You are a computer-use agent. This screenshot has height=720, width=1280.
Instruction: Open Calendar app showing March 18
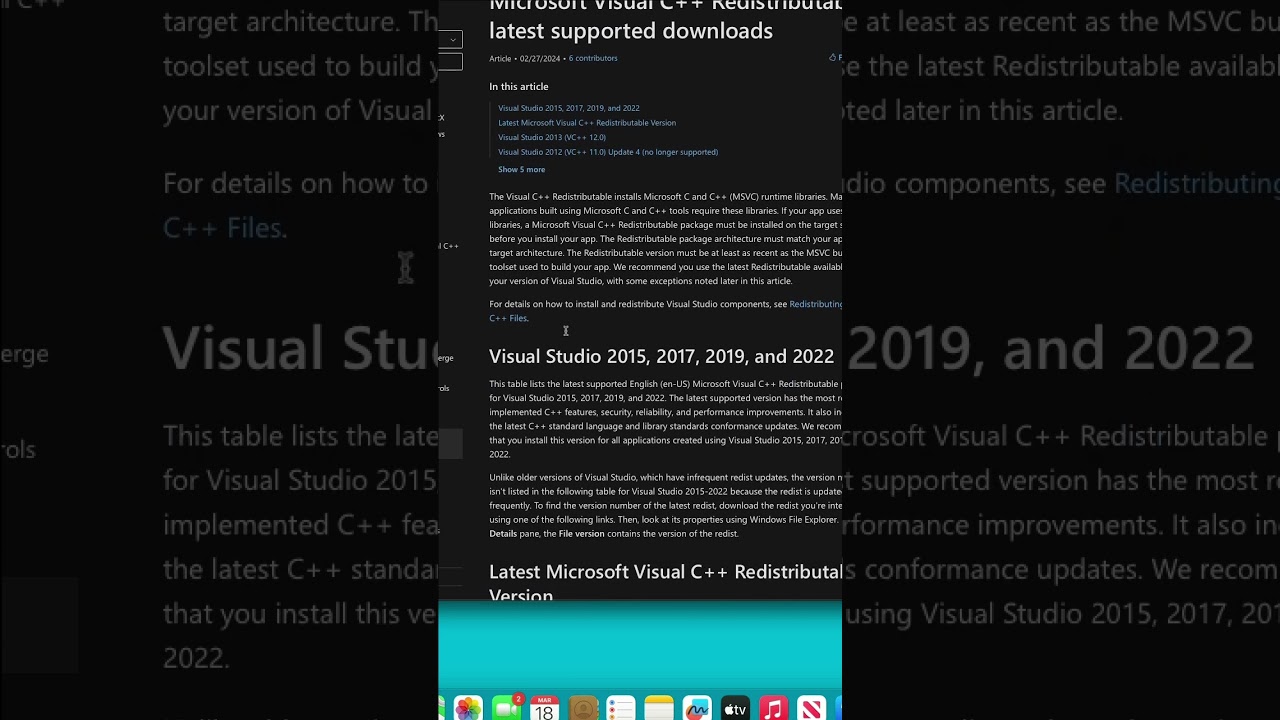click(544, 709)
